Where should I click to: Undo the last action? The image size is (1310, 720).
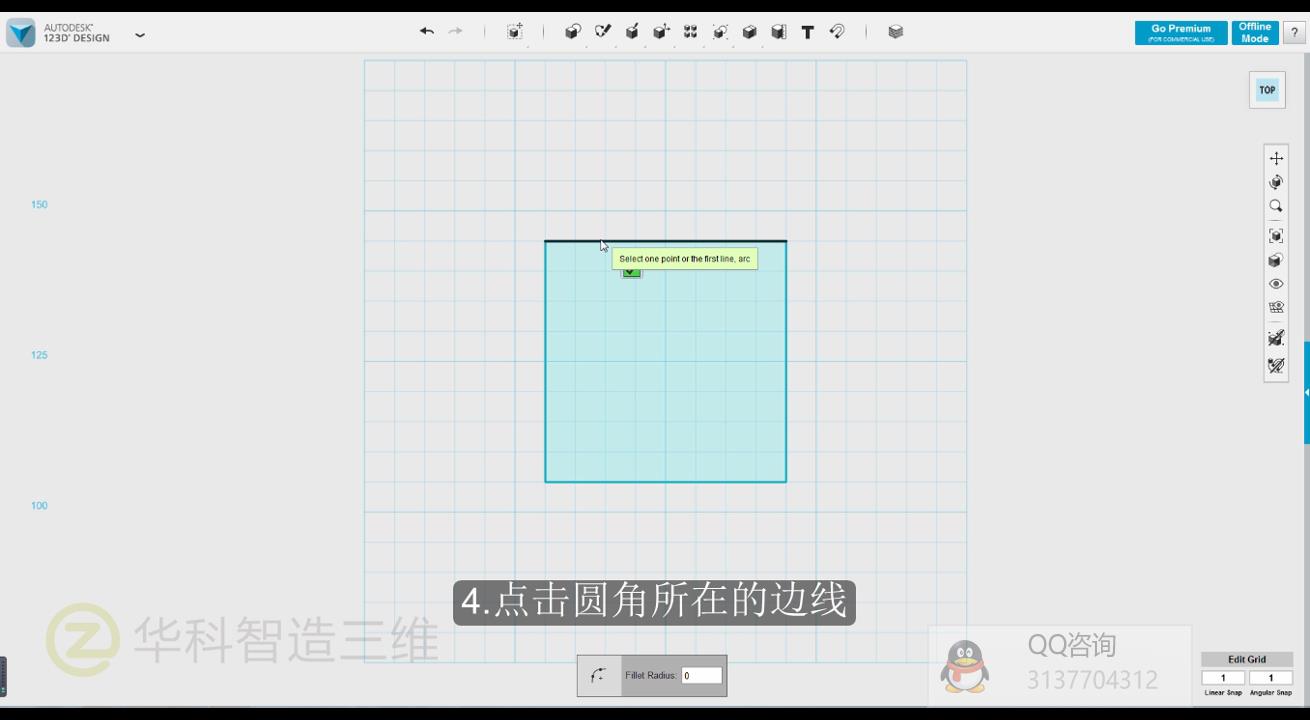[x=427, y=32]
